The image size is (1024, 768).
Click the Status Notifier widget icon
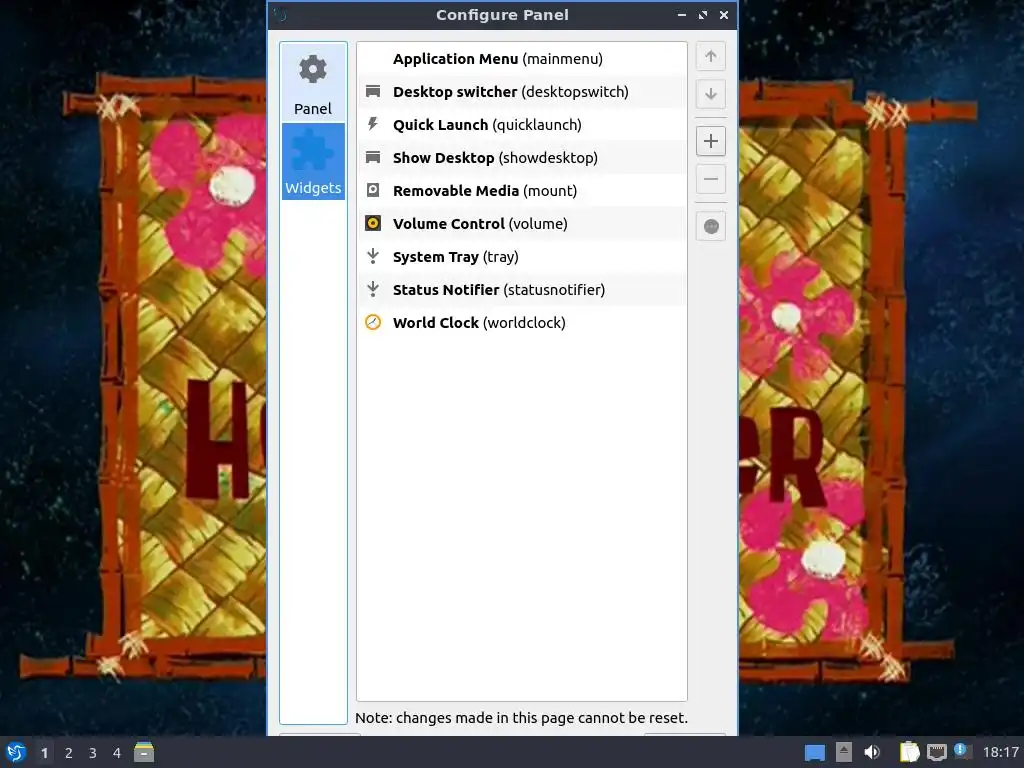(x=373, y=289)
